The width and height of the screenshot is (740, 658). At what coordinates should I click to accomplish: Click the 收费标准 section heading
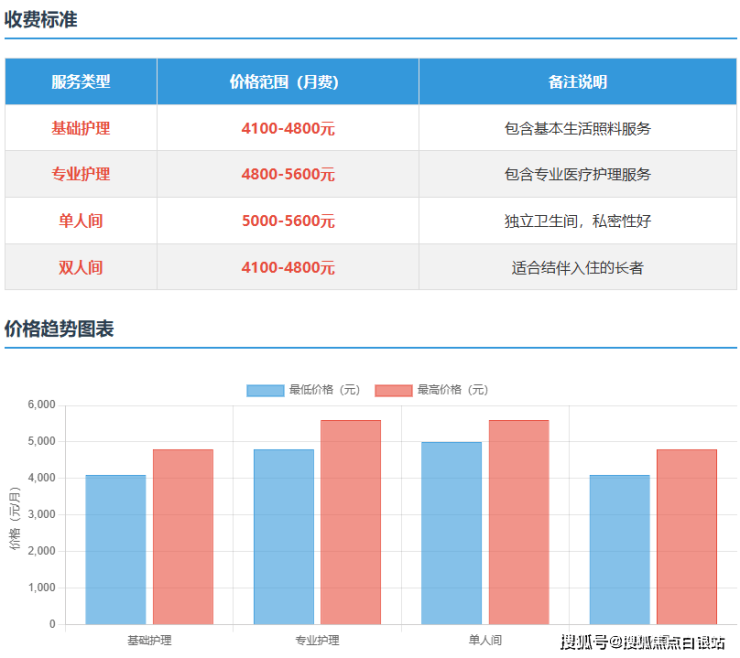click(41, 19)
